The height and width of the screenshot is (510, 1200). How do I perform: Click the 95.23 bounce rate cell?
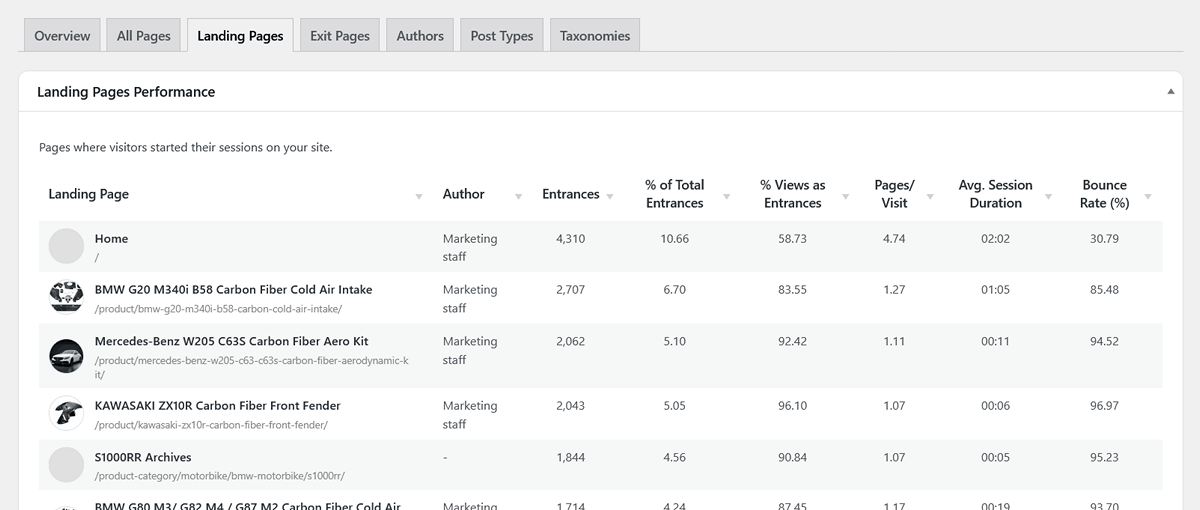click(1104, 457)
